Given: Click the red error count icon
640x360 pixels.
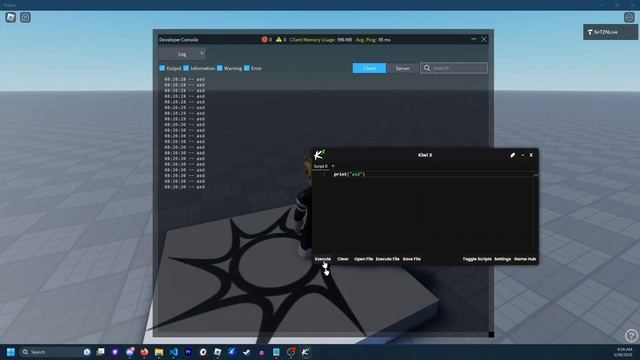Looking at the screenshot, I should pyautogui.click(x=264, y=39).
